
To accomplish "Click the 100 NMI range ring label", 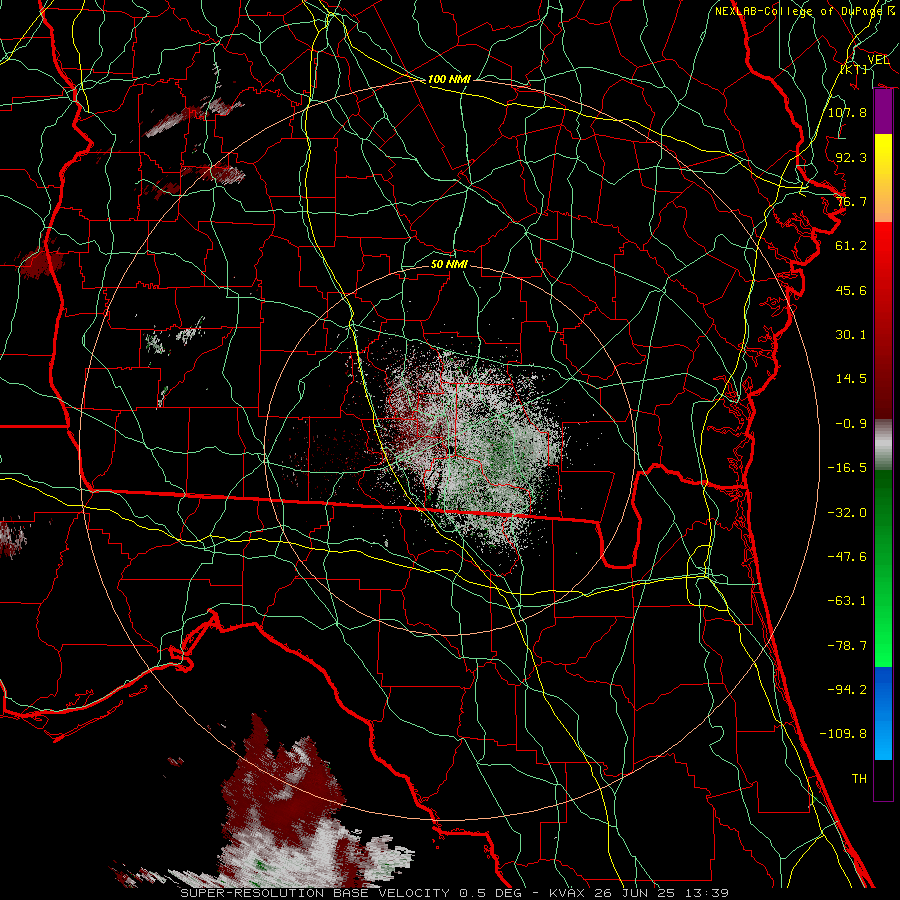I will coord(449,79).
